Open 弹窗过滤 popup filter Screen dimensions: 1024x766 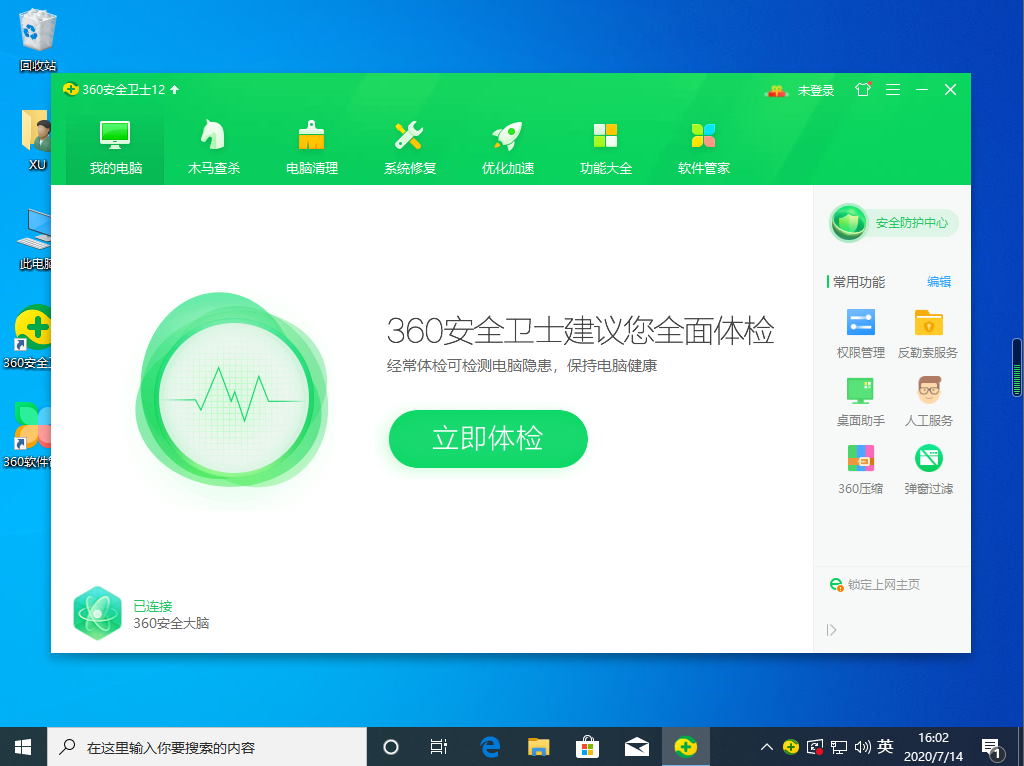pos(928,468)
